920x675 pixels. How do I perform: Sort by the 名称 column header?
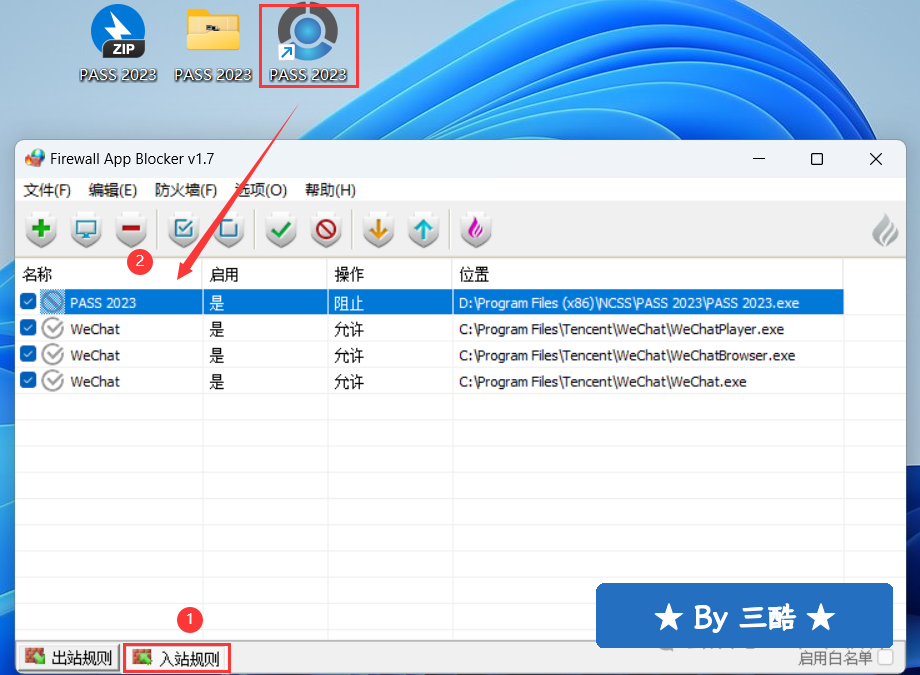109,274
